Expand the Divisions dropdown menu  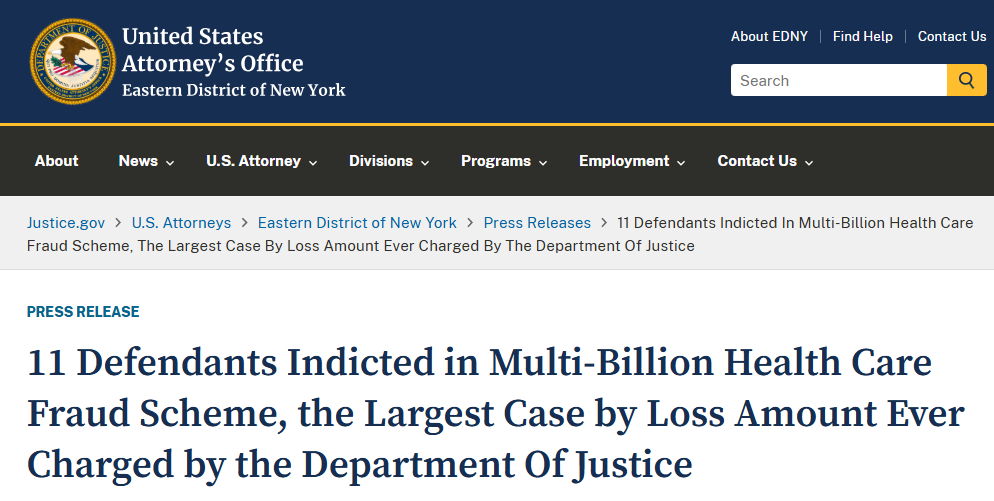pyautogui.click(x=389, y=161)
